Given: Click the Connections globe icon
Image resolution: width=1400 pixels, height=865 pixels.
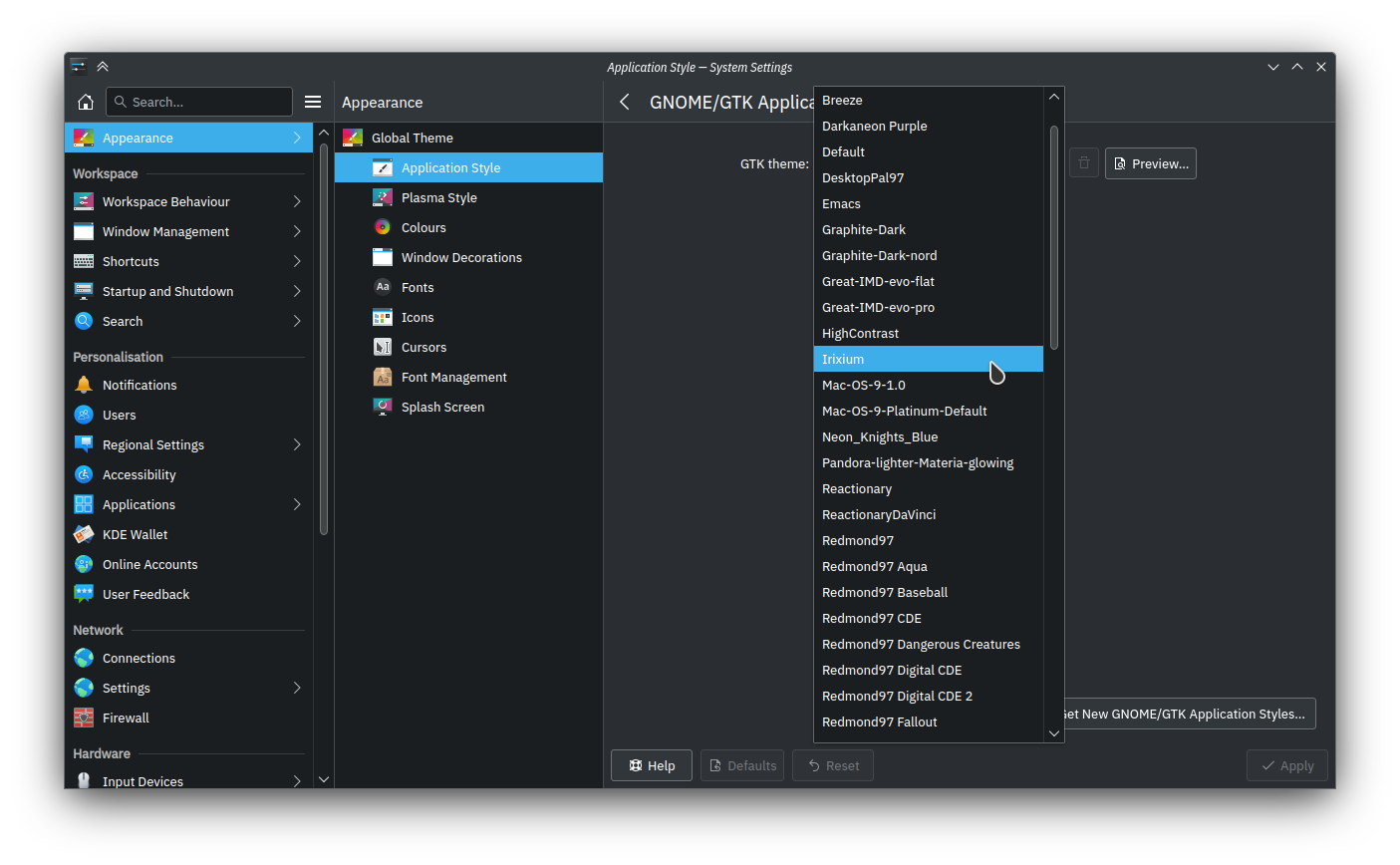Looking at the screenshot, I should pyautogui.click(x=84, y=658).
